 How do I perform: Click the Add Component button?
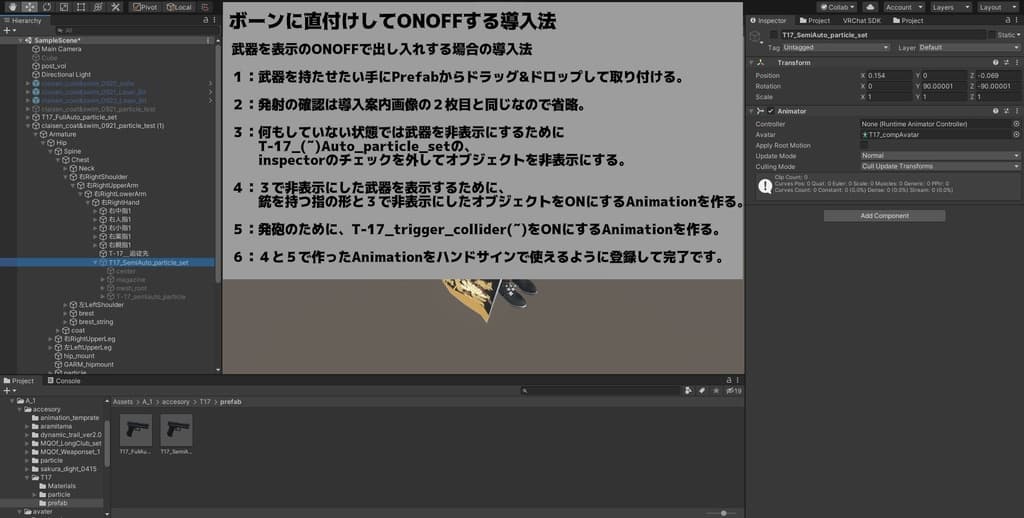(884, 216)
